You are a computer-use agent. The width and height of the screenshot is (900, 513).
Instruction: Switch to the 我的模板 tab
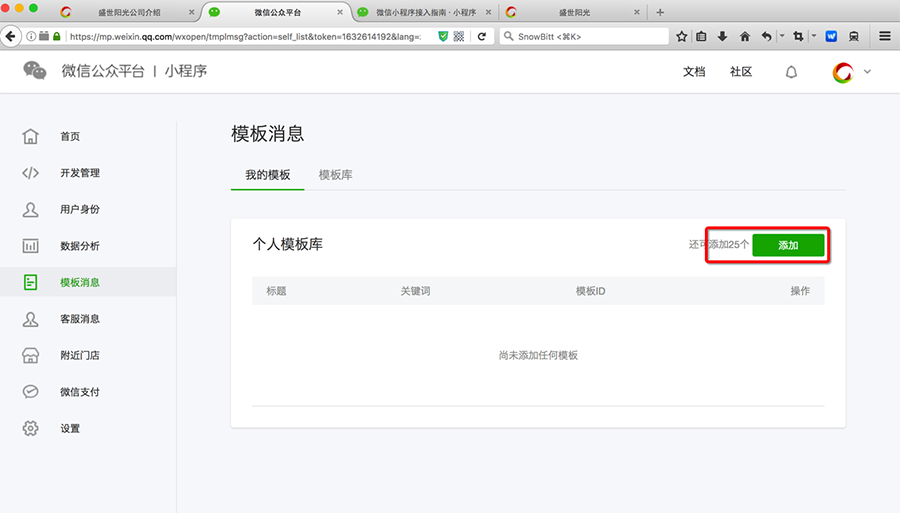tap(267, 175)
